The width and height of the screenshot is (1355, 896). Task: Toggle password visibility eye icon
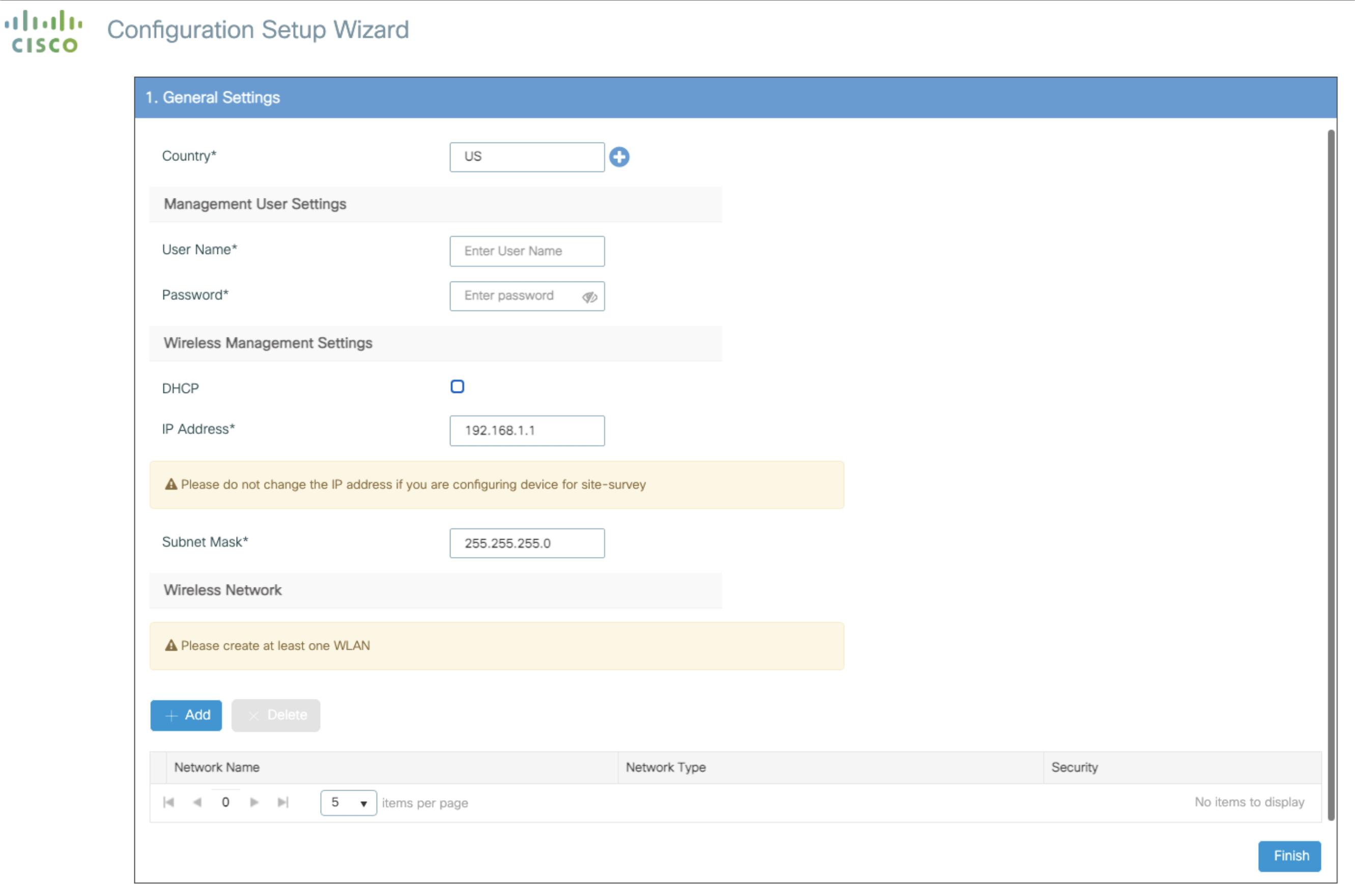click(589, 297)
